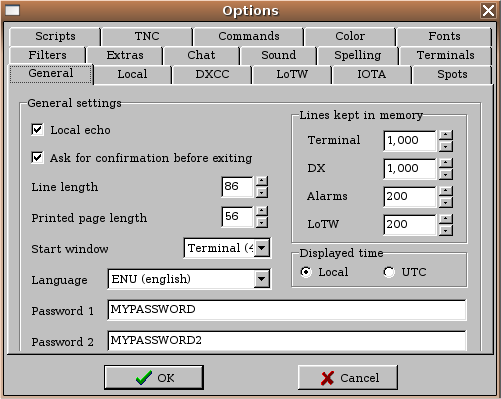The image size is (501, 399).
Task: Switch to the Terminals tab
Action: [x=445, y=55]
